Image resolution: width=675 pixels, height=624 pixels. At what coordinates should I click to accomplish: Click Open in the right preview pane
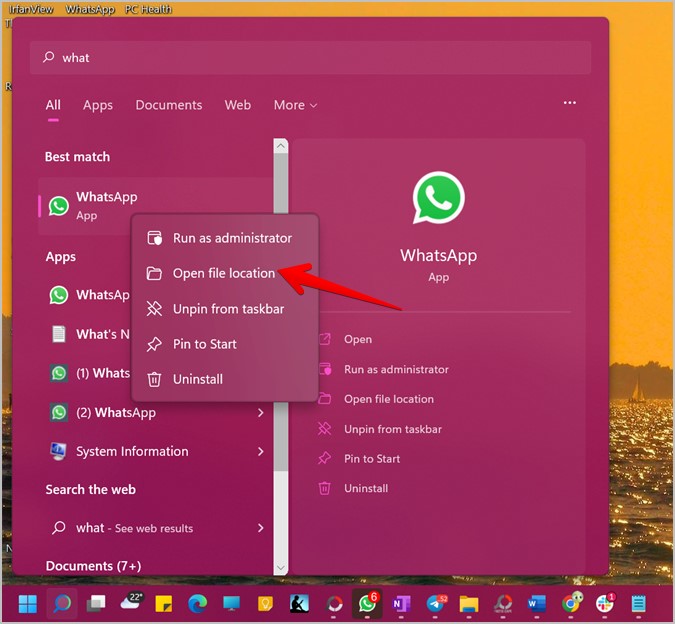pyautogui.click(x=358, y=339)
